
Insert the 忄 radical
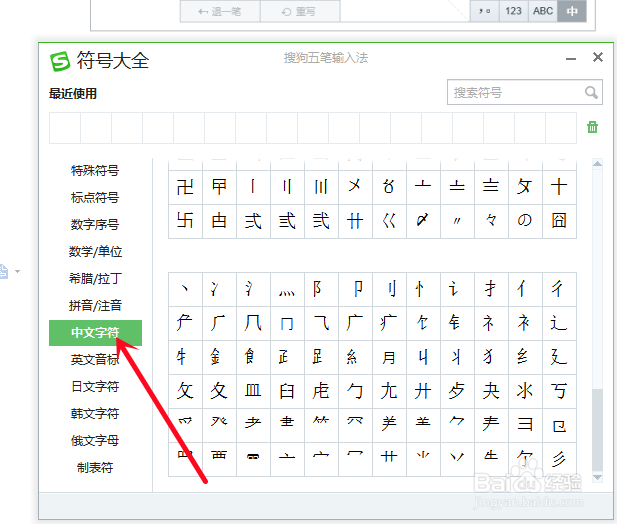point(423,289)
